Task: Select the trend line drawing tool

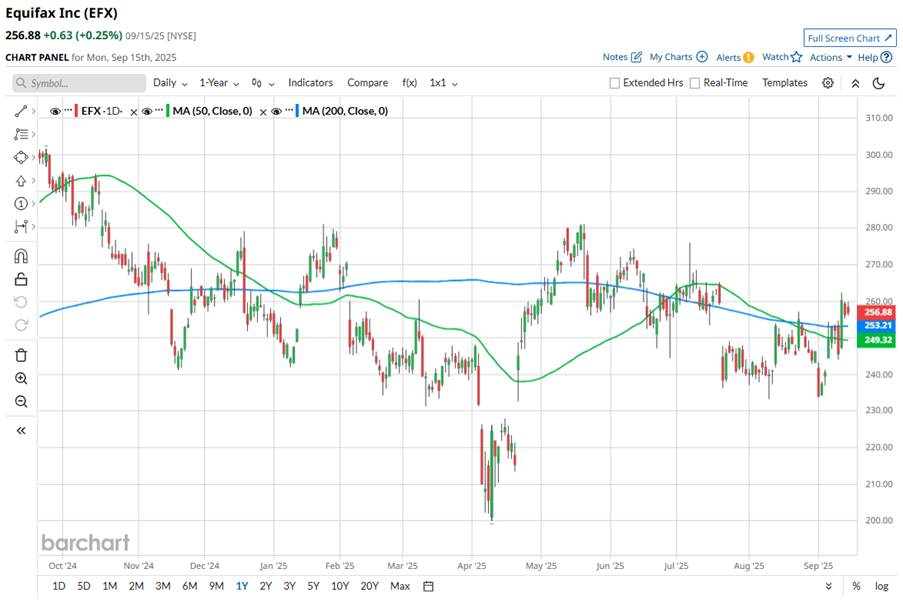Action: coord(21,111)
